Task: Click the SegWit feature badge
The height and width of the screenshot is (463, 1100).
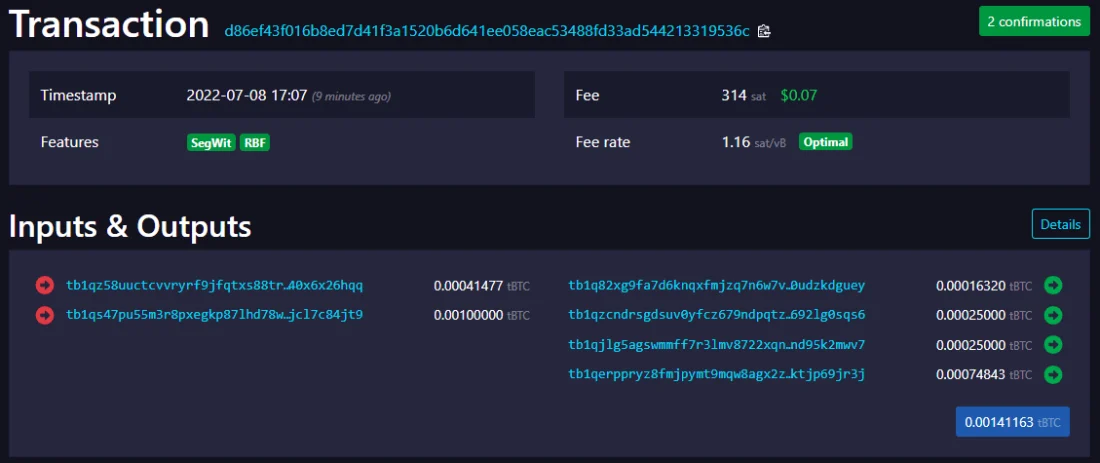Action: [x=211, y=142]
